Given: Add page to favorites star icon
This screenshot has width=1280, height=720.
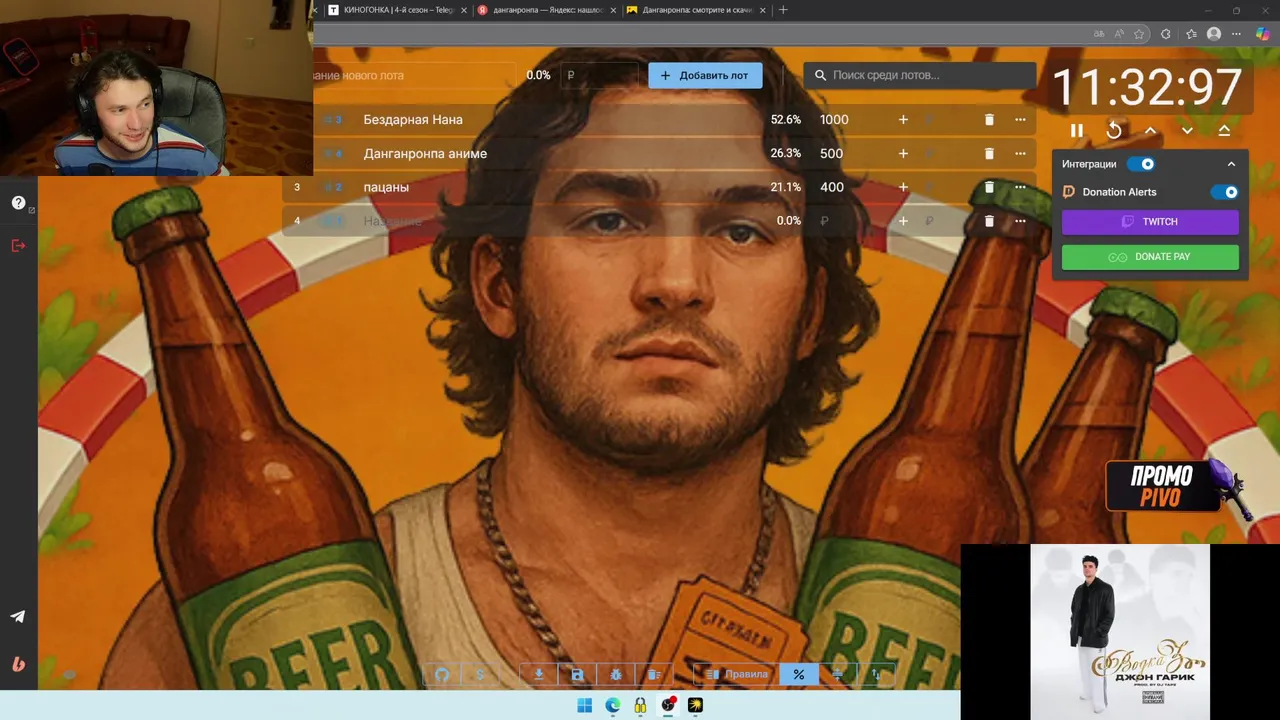Looking at the screenshot, I should pos(1139,34).
